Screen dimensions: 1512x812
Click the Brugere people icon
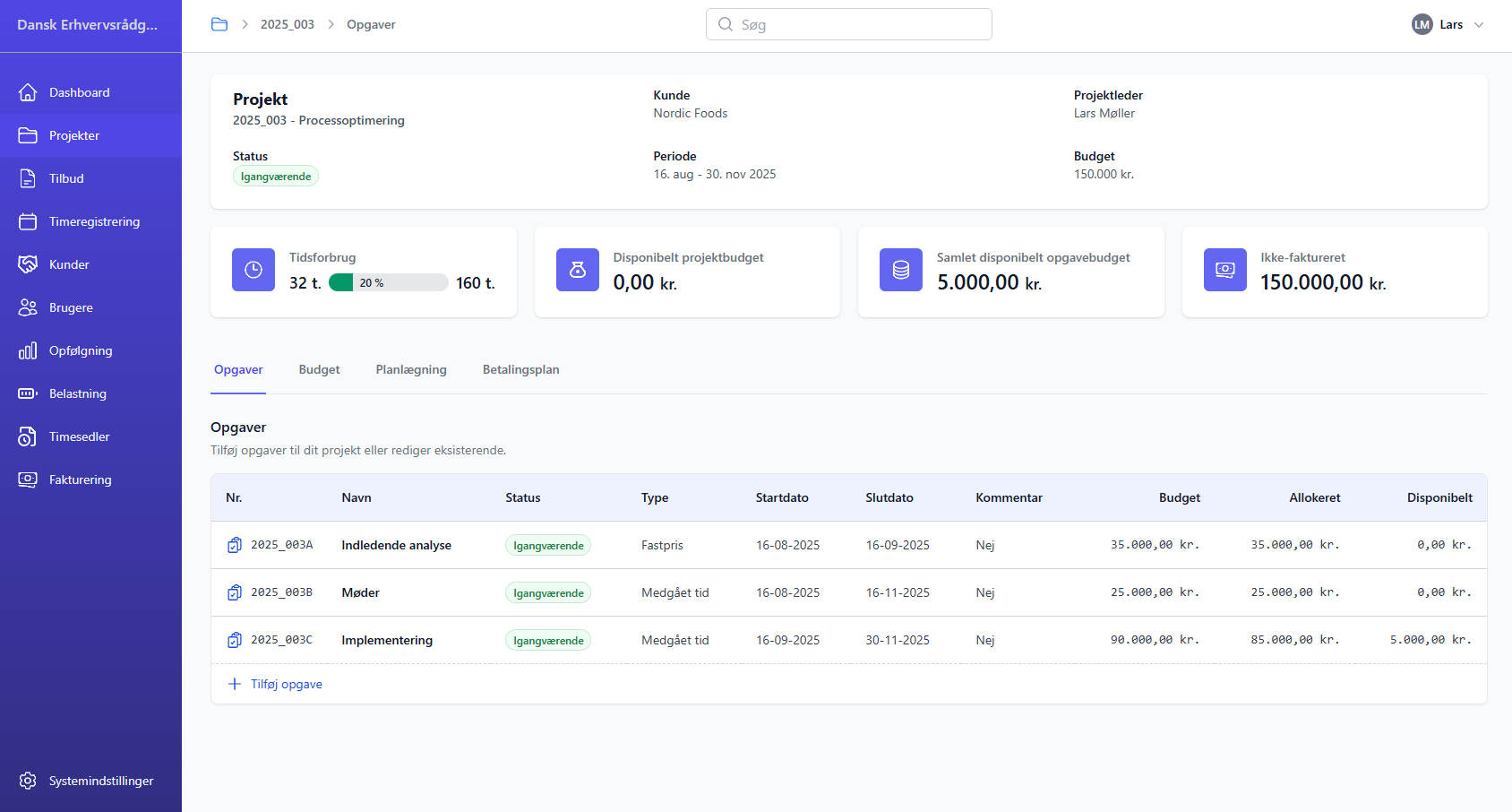28,307
